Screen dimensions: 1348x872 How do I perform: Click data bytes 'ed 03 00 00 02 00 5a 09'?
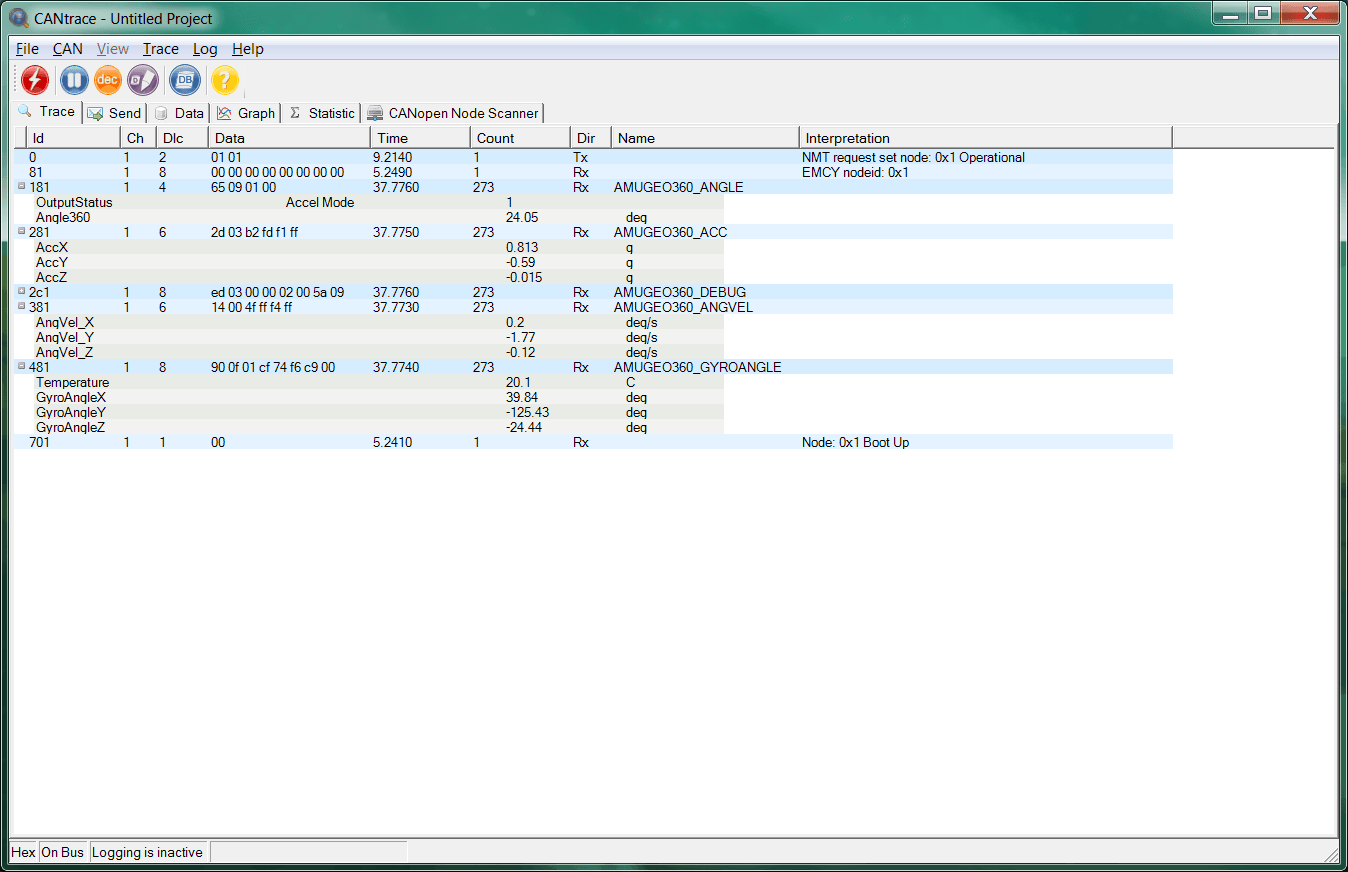point(278,292)
